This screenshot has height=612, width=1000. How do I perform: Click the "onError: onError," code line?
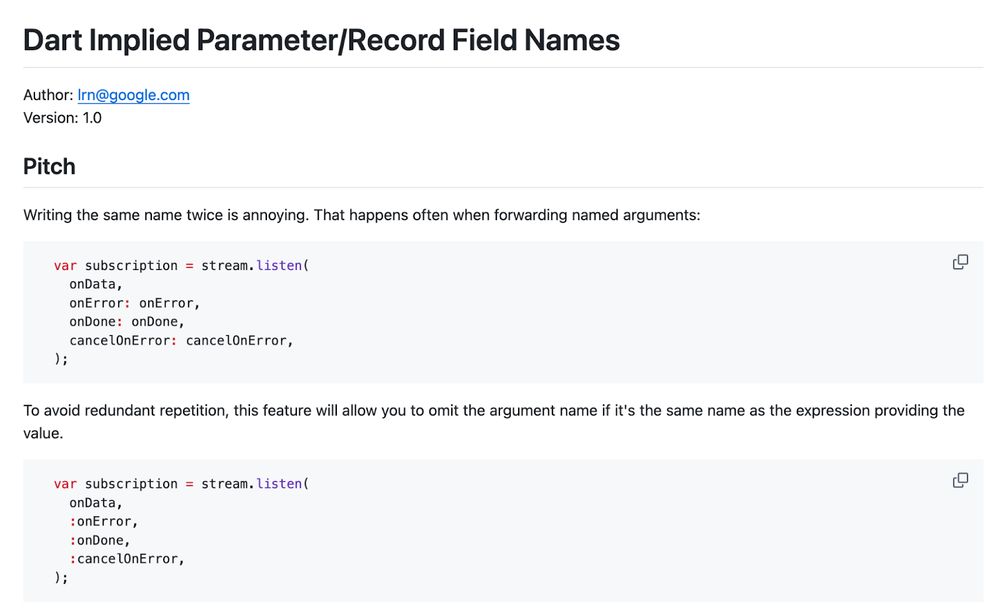click(135, 303)
